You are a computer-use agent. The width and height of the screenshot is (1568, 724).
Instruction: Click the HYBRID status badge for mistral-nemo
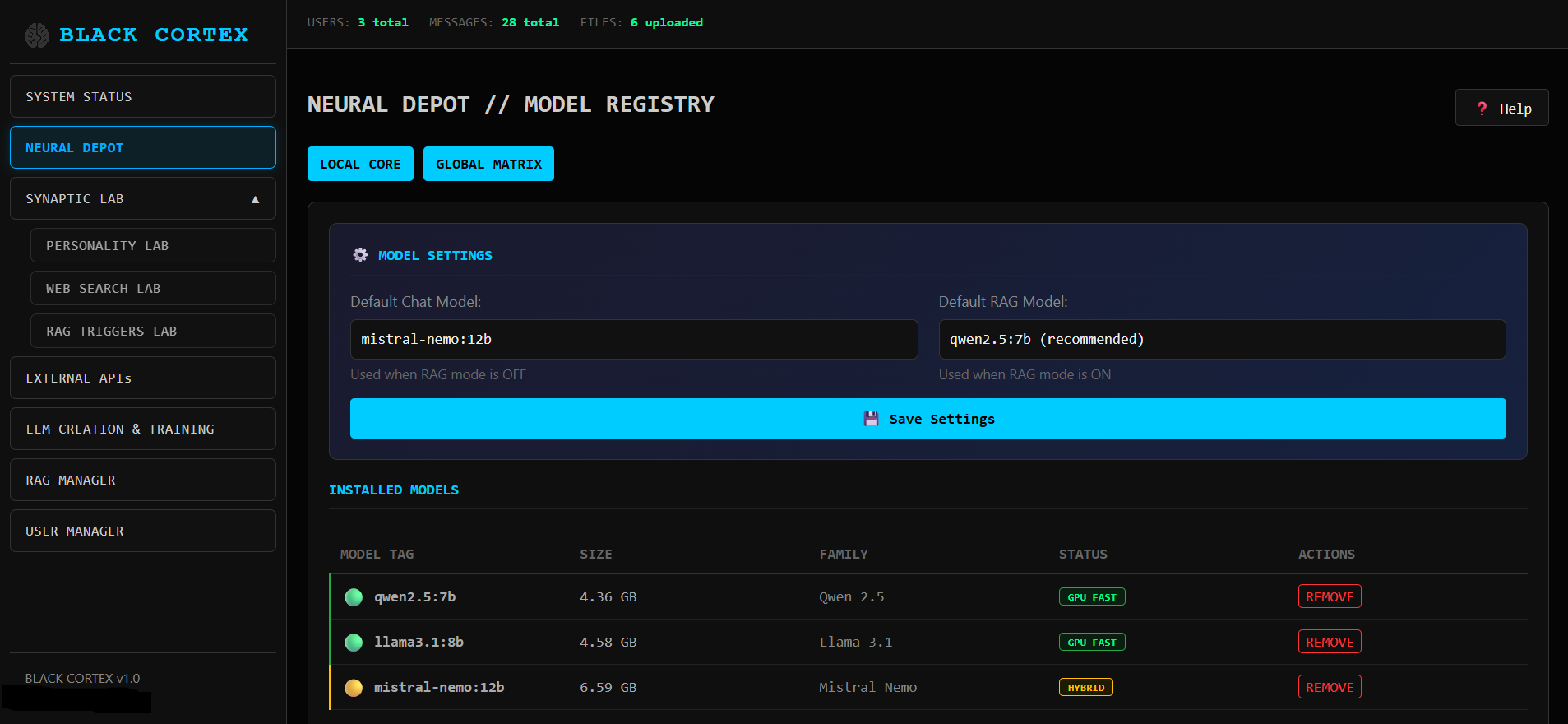pos(1085,688)
